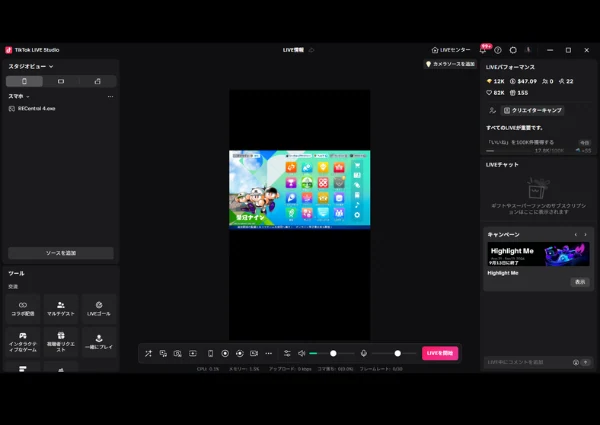The height and width of the screenshot is (425, 600).
Task: Click the 155 stat in LIVE performance
Action: (x=519, y=93)
